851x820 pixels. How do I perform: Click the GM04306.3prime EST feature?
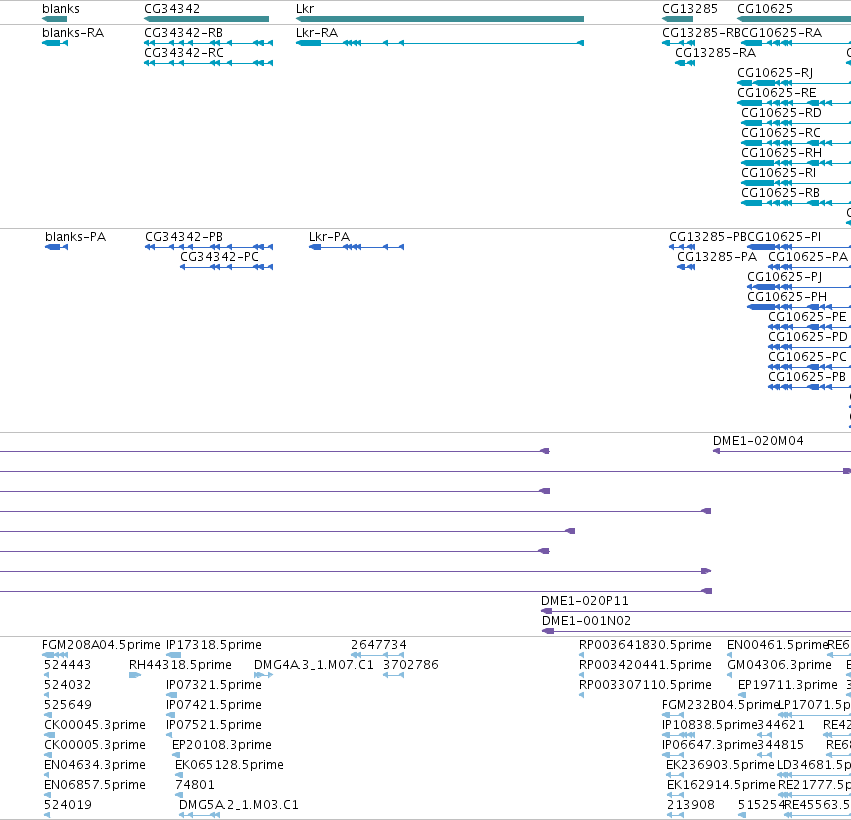pyautogui.click(x=730, y=675)
